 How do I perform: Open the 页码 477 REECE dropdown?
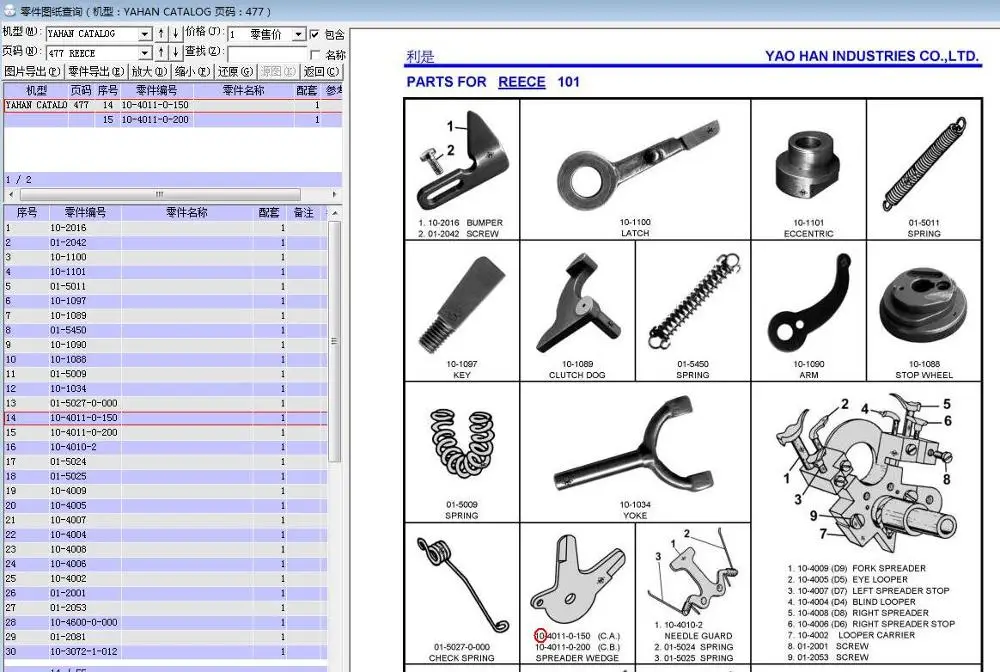coord(145,53)
